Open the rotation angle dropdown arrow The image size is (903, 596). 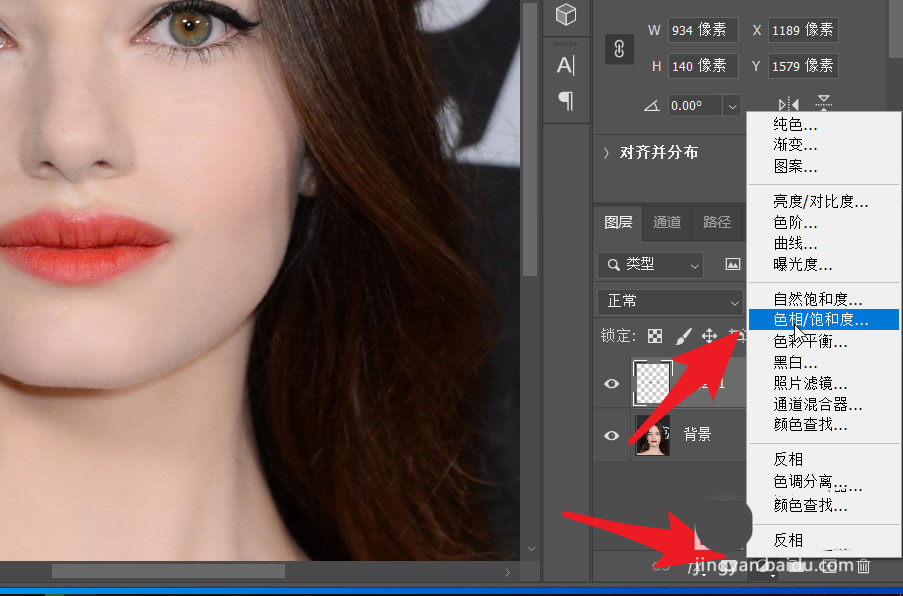click(732, 105)
